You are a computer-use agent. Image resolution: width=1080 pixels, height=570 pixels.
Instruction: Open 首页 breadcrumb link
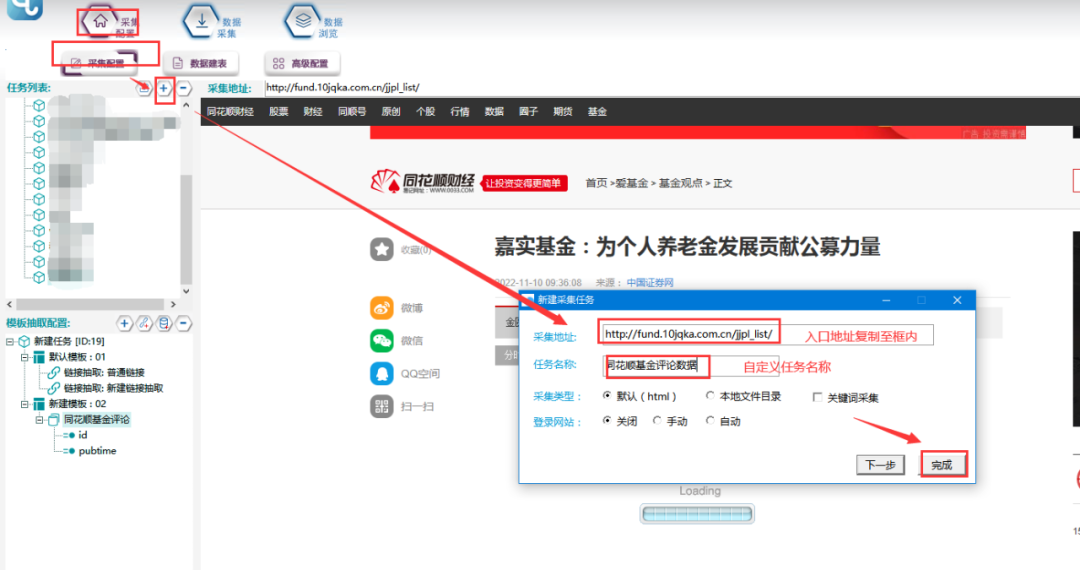coord(596,183)
